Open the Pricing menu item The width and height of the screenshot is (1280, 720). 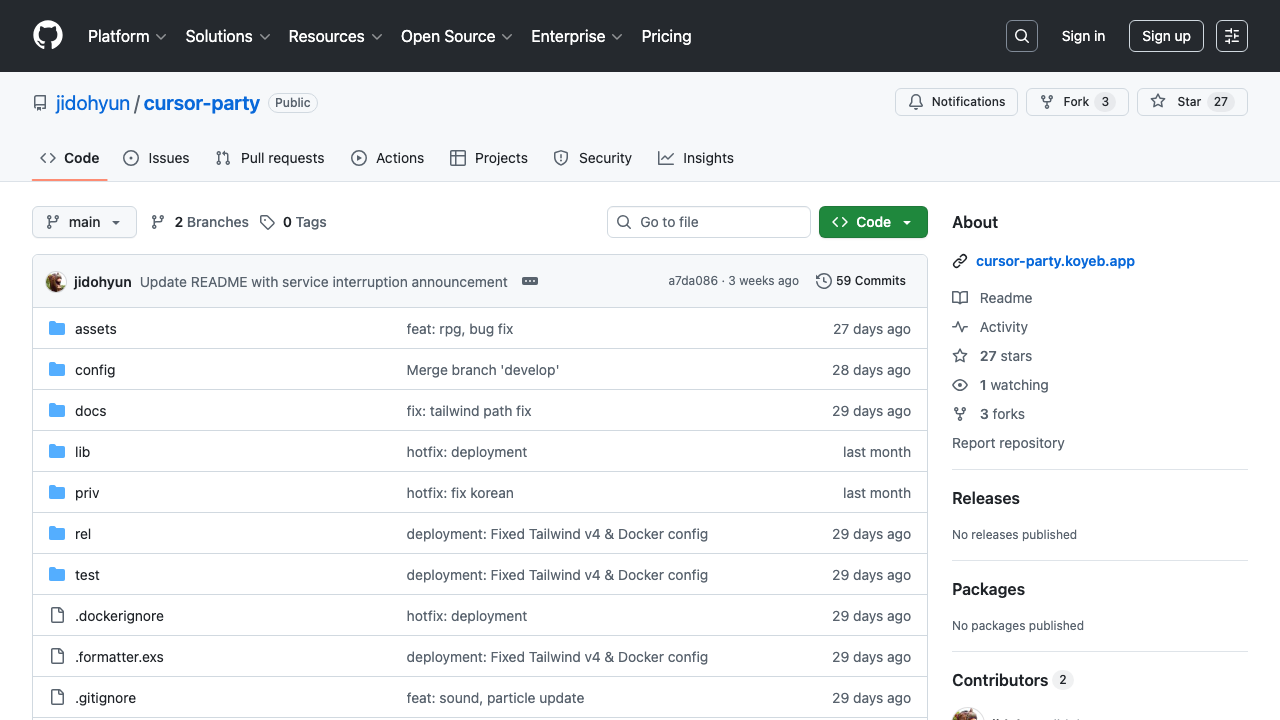tap(666, 37)
